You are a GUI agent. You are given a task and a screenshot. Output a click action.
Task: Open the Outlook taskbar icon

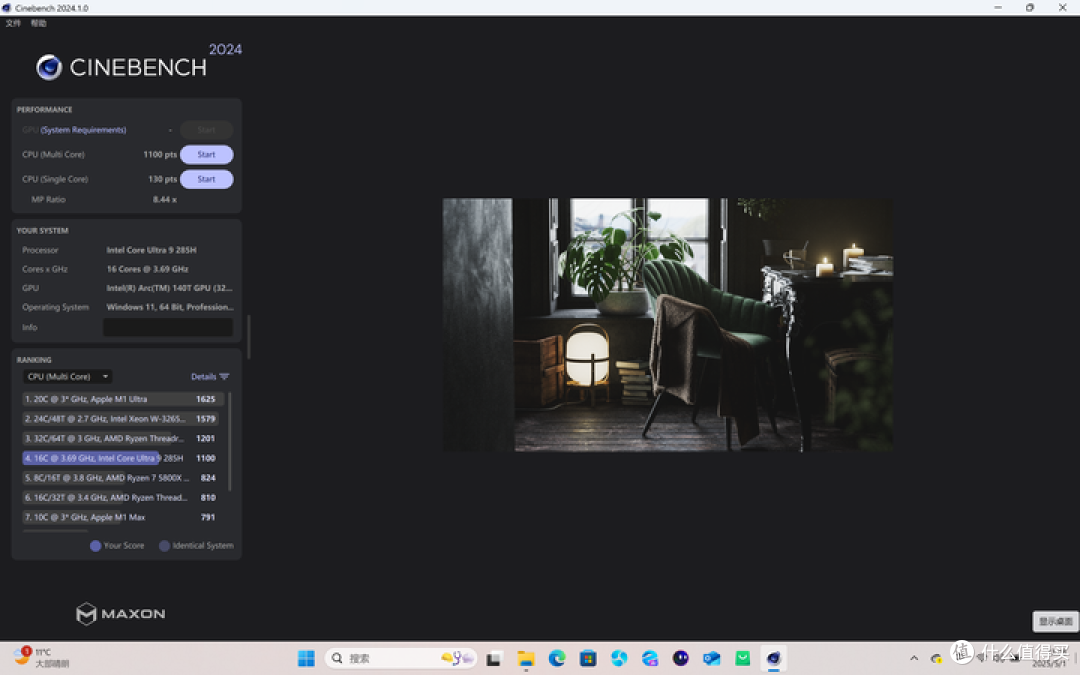712,658
